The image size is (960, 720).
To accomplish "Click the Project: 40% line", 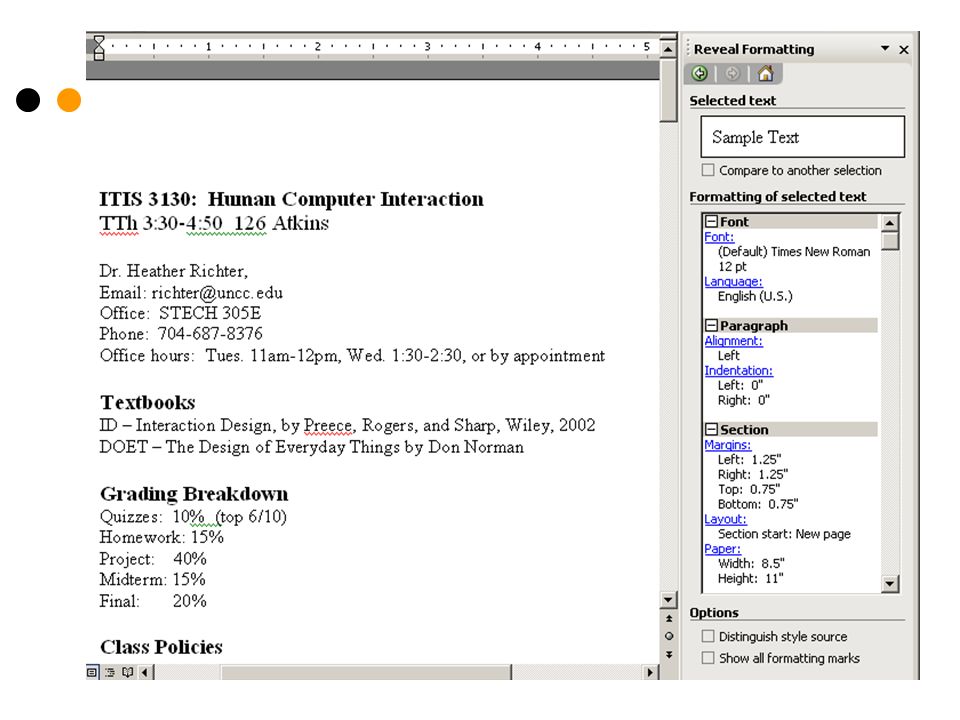I will (x=153, y=558).
